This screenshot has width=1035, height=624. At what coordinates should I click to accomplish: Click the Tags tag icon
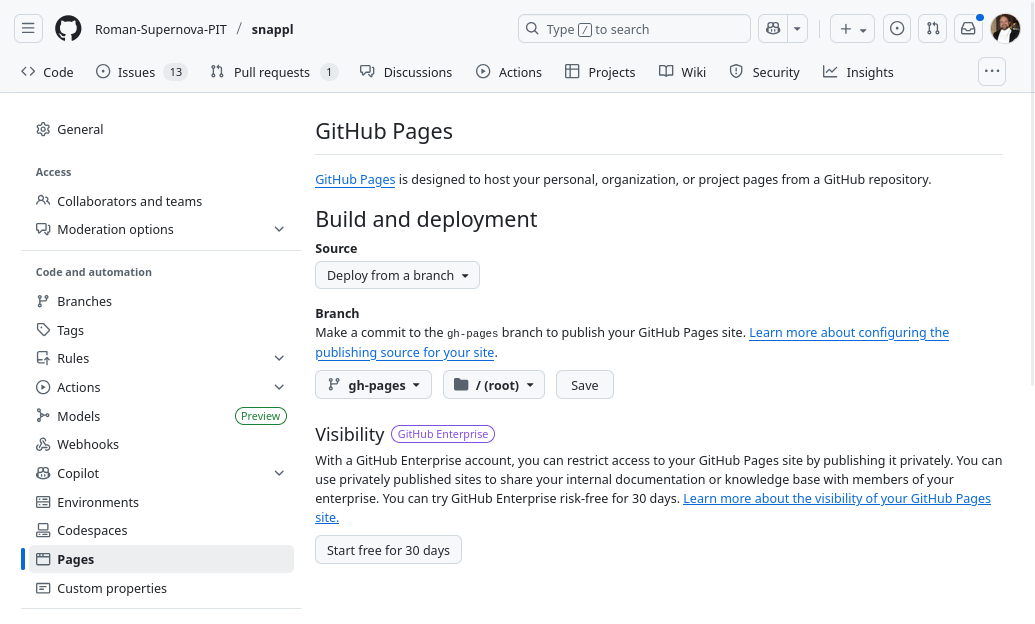pos(43,329)
